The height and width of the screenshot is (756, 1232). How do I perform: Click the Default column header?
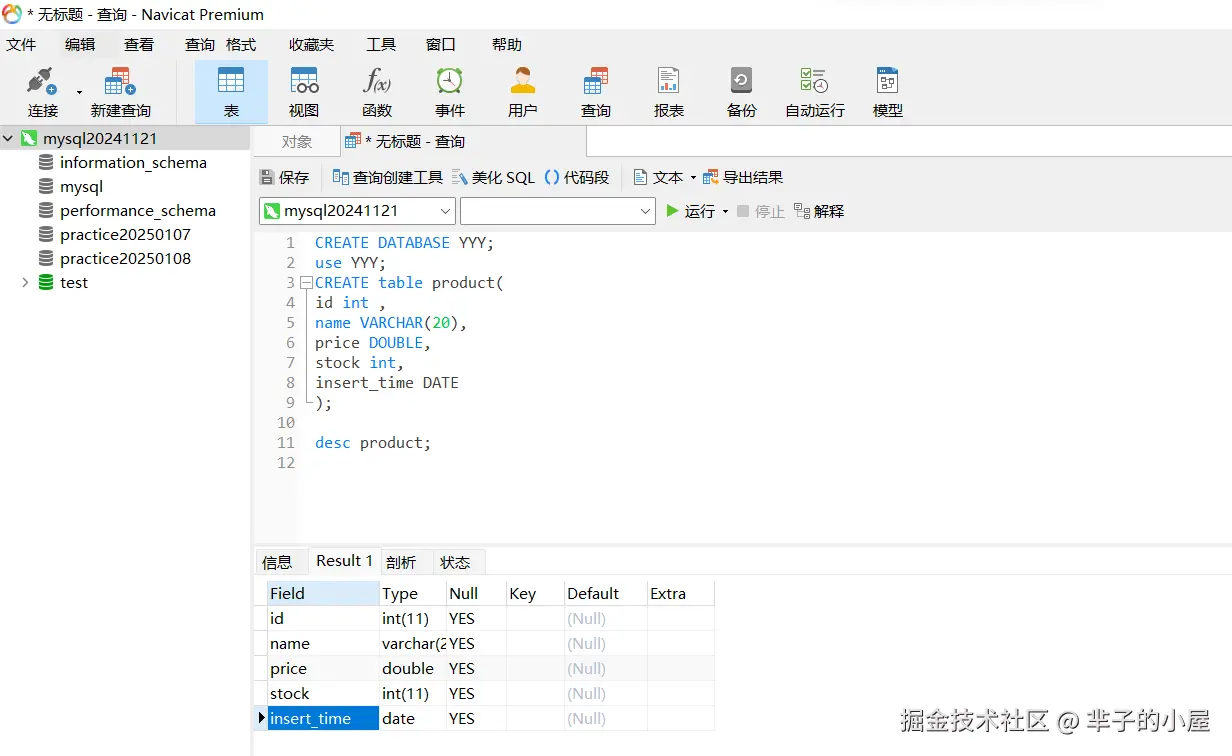(606, 593)
